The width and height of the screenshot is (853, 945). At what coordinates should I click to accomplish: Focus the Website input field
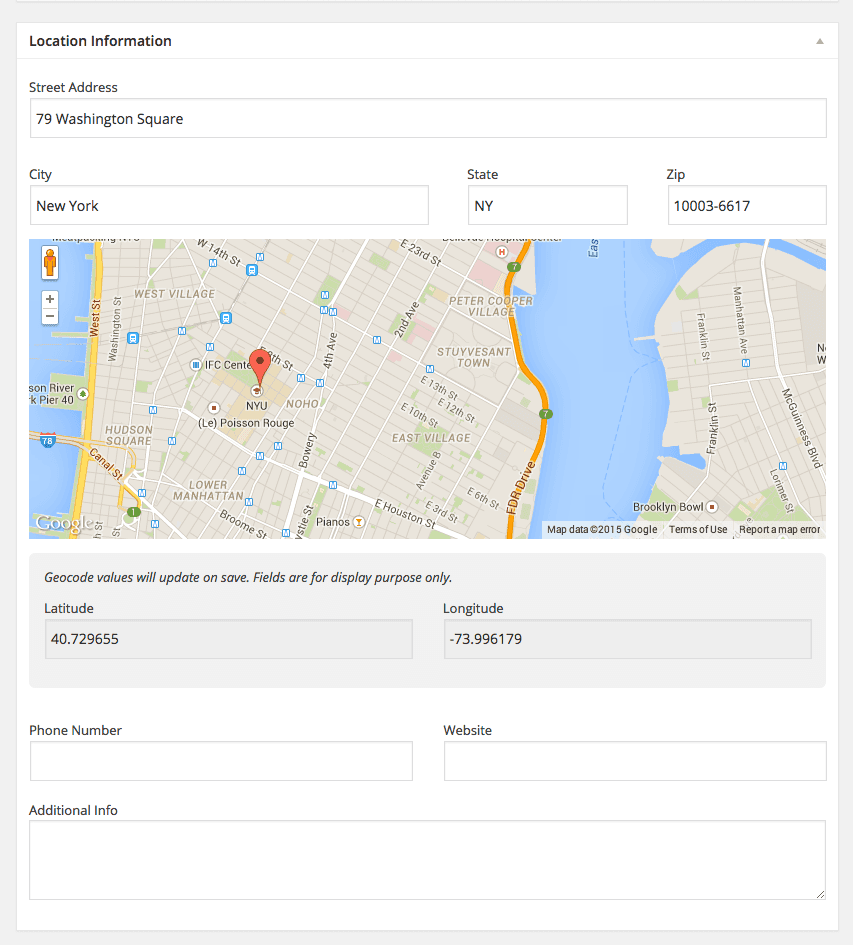[x=634, y=761]
